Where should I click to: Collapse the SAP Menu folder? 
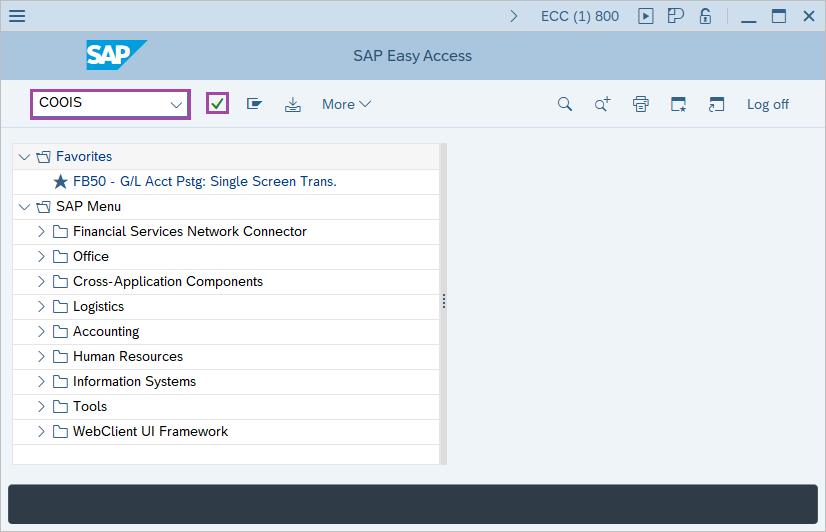[24, 206]
